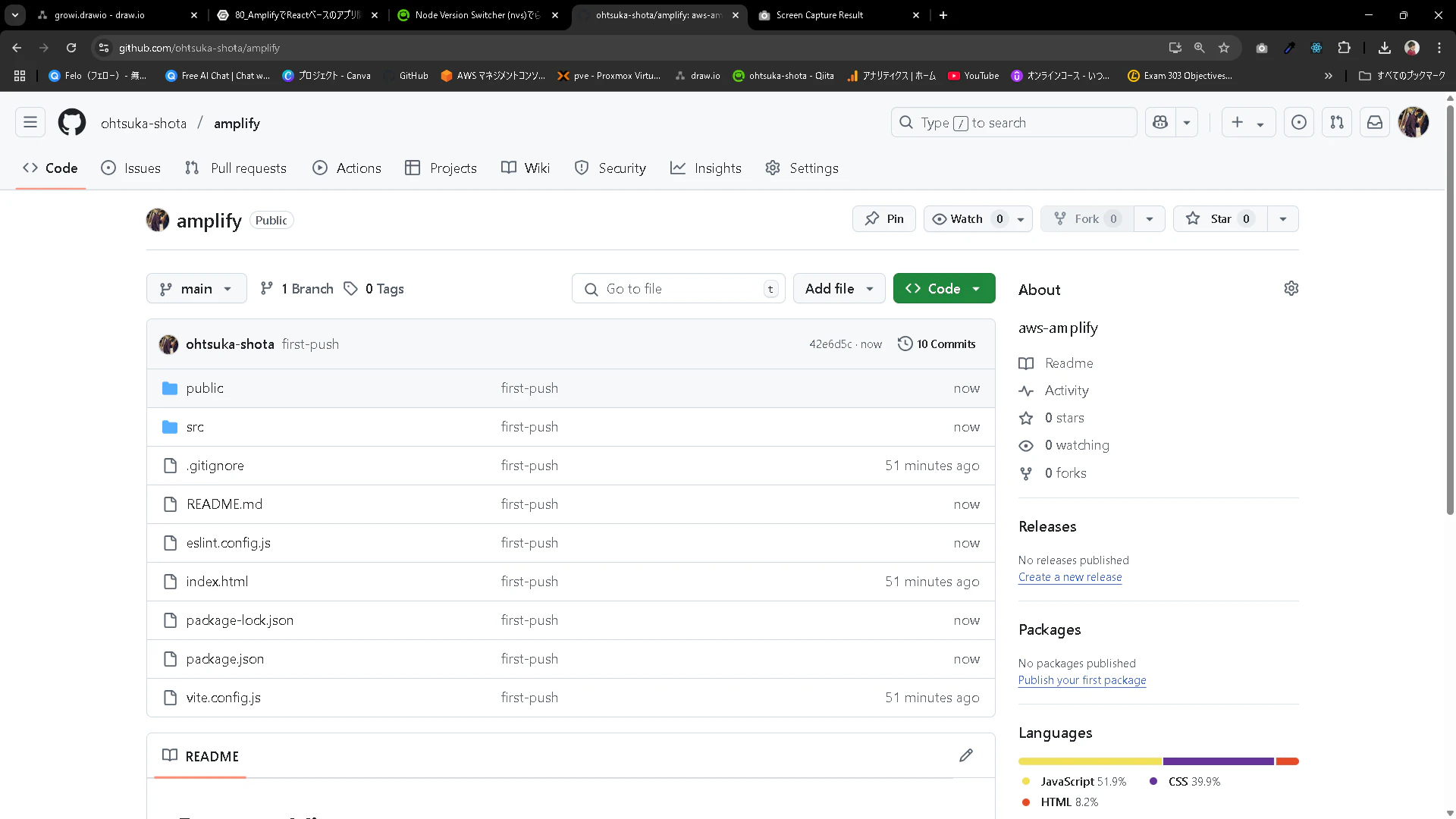Open the Chrome apps grid in bookmarks bar
Image resolution: width=1456 pixels, height=819 pixels.
(x=20, y=76)
